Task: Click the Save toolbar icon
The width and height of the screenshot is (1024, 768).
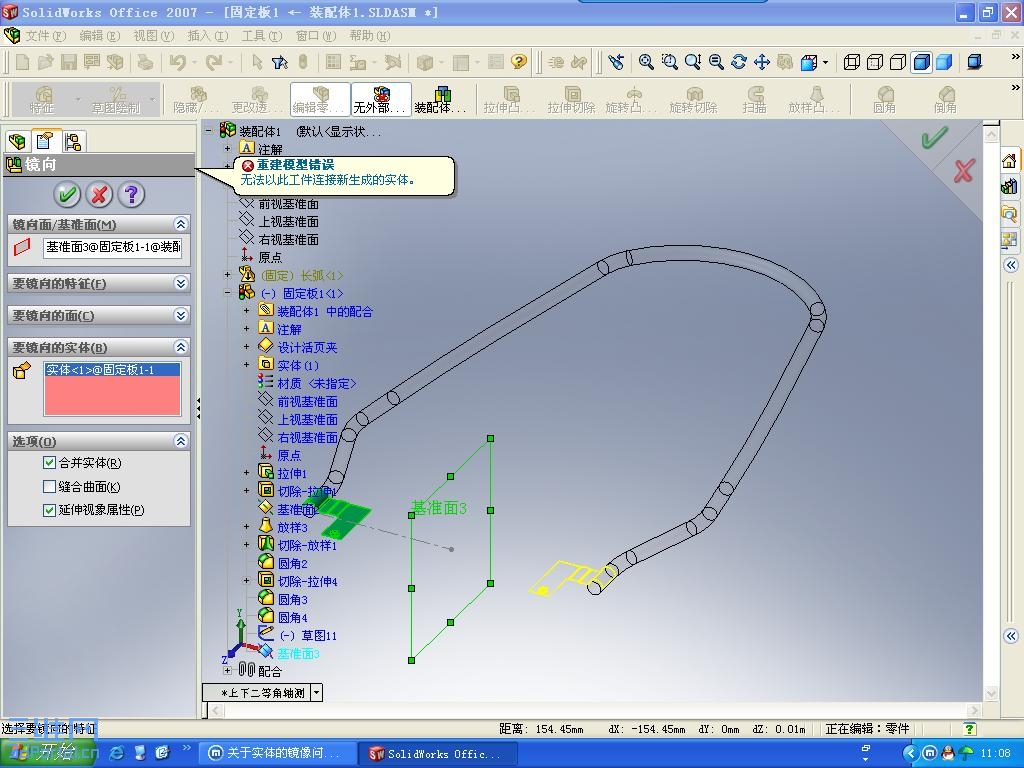Action: click(69, 62)
